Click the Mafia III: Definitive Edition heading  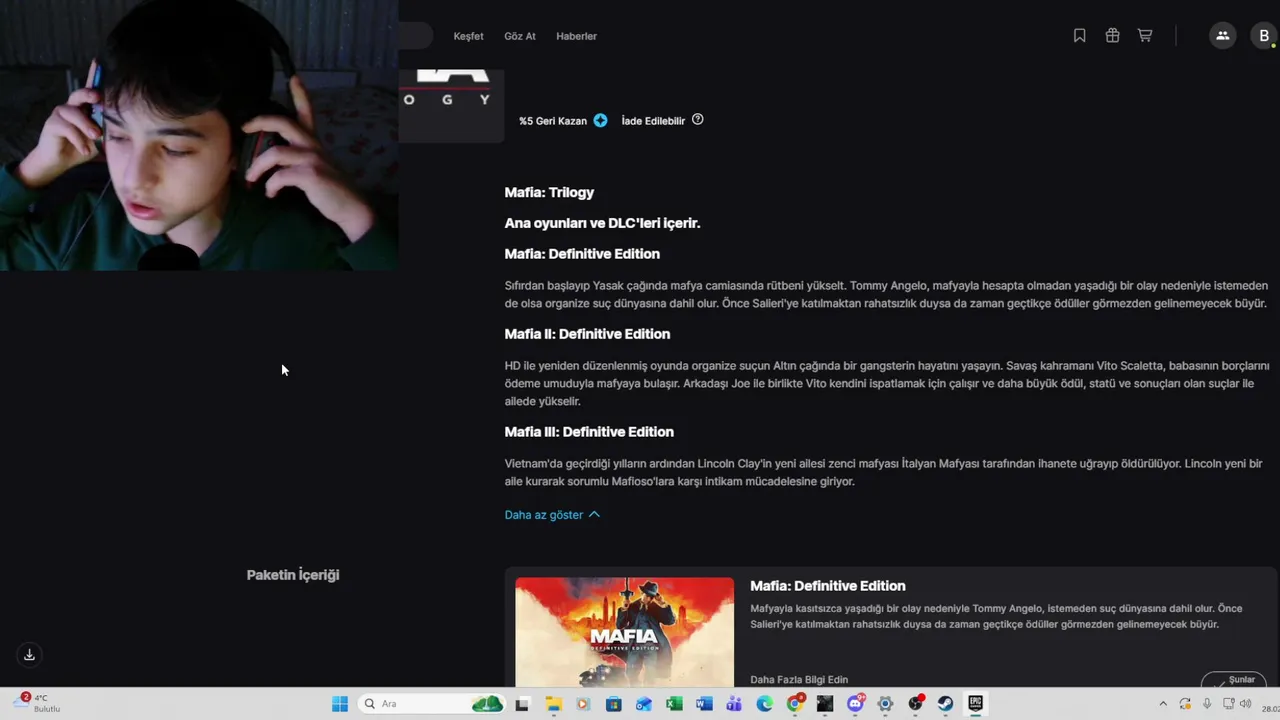pyautogui.click(x=589, y=432)
